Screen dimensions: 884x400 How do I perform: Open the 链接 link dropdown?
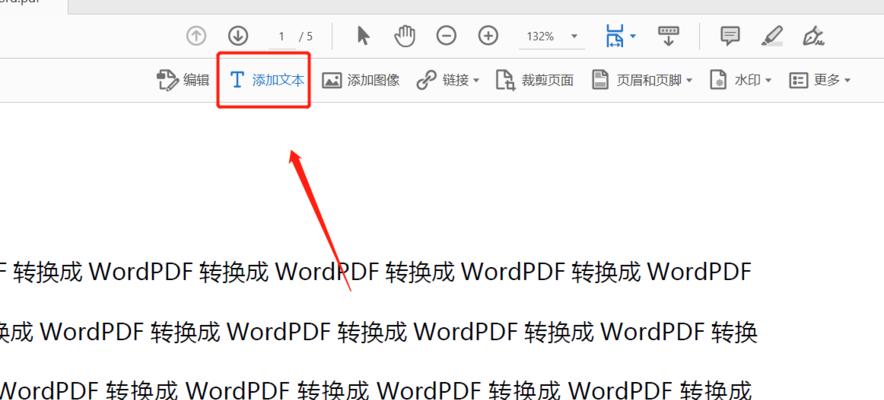click(x=448, y=81)
